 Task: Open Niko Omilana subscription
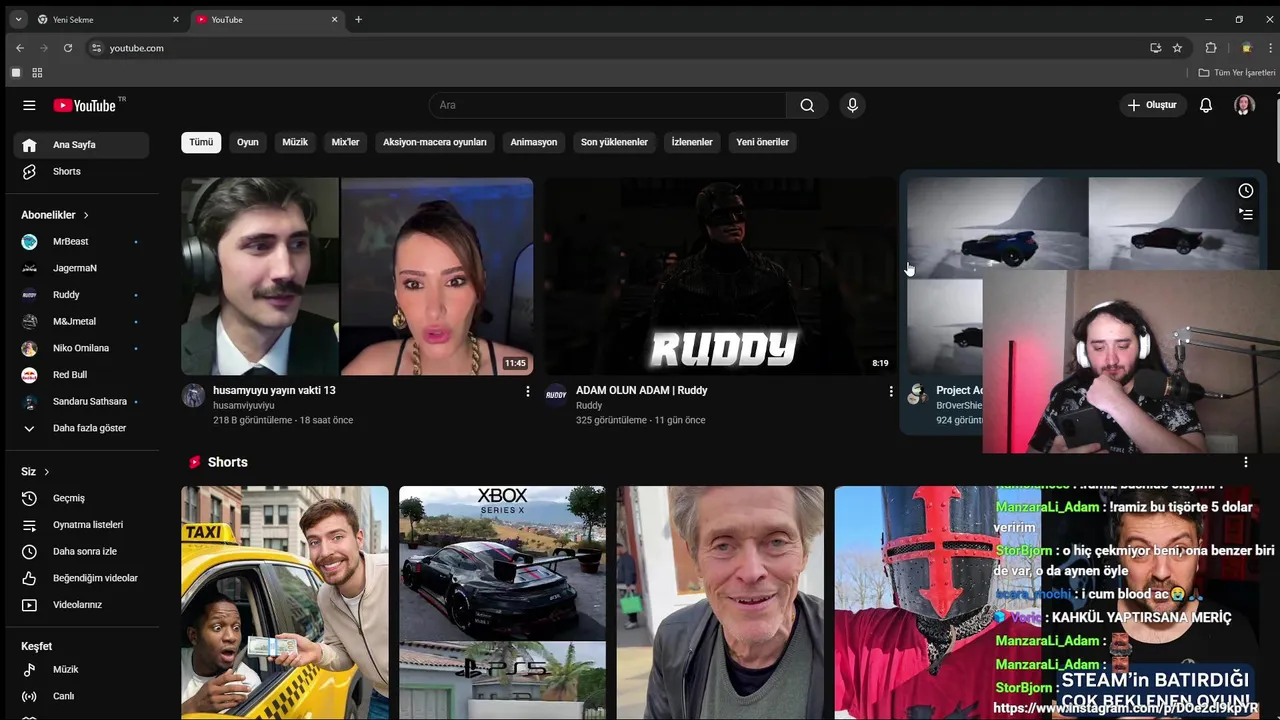click(82, 348)
